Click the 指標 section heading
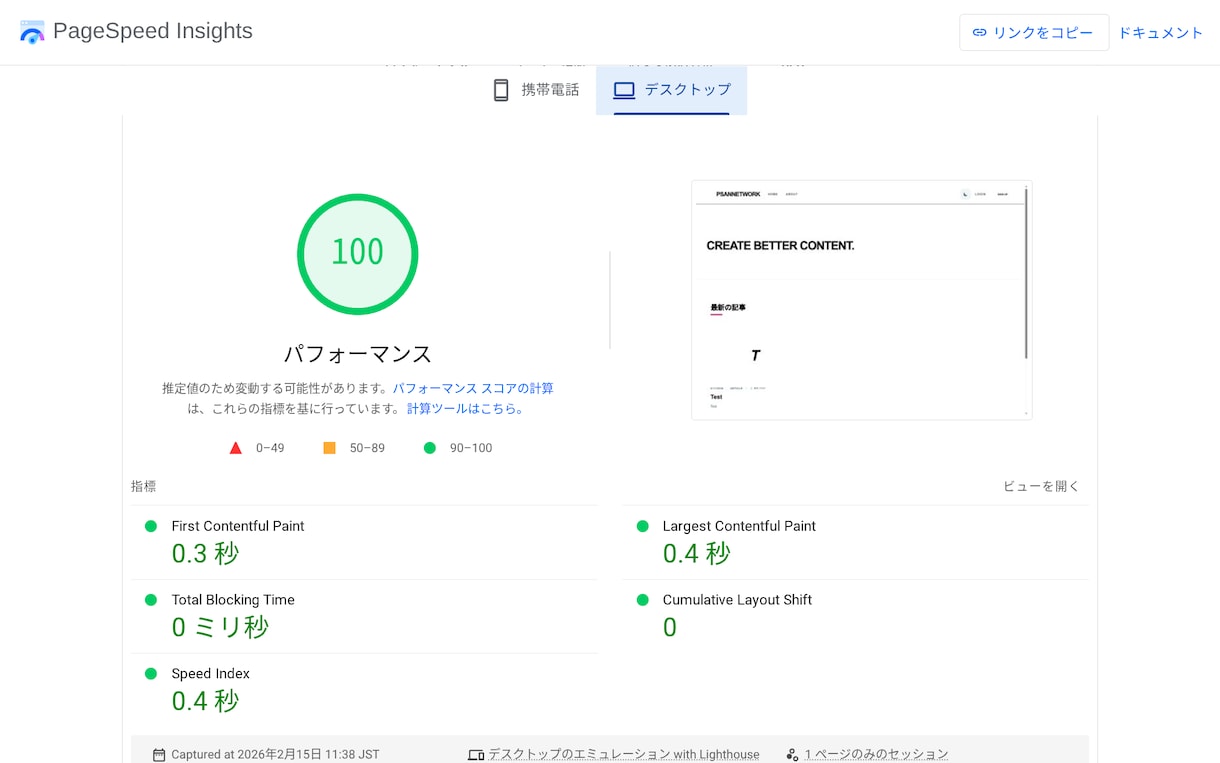This screenshot has width=1220, height=763. click(143, 486)
